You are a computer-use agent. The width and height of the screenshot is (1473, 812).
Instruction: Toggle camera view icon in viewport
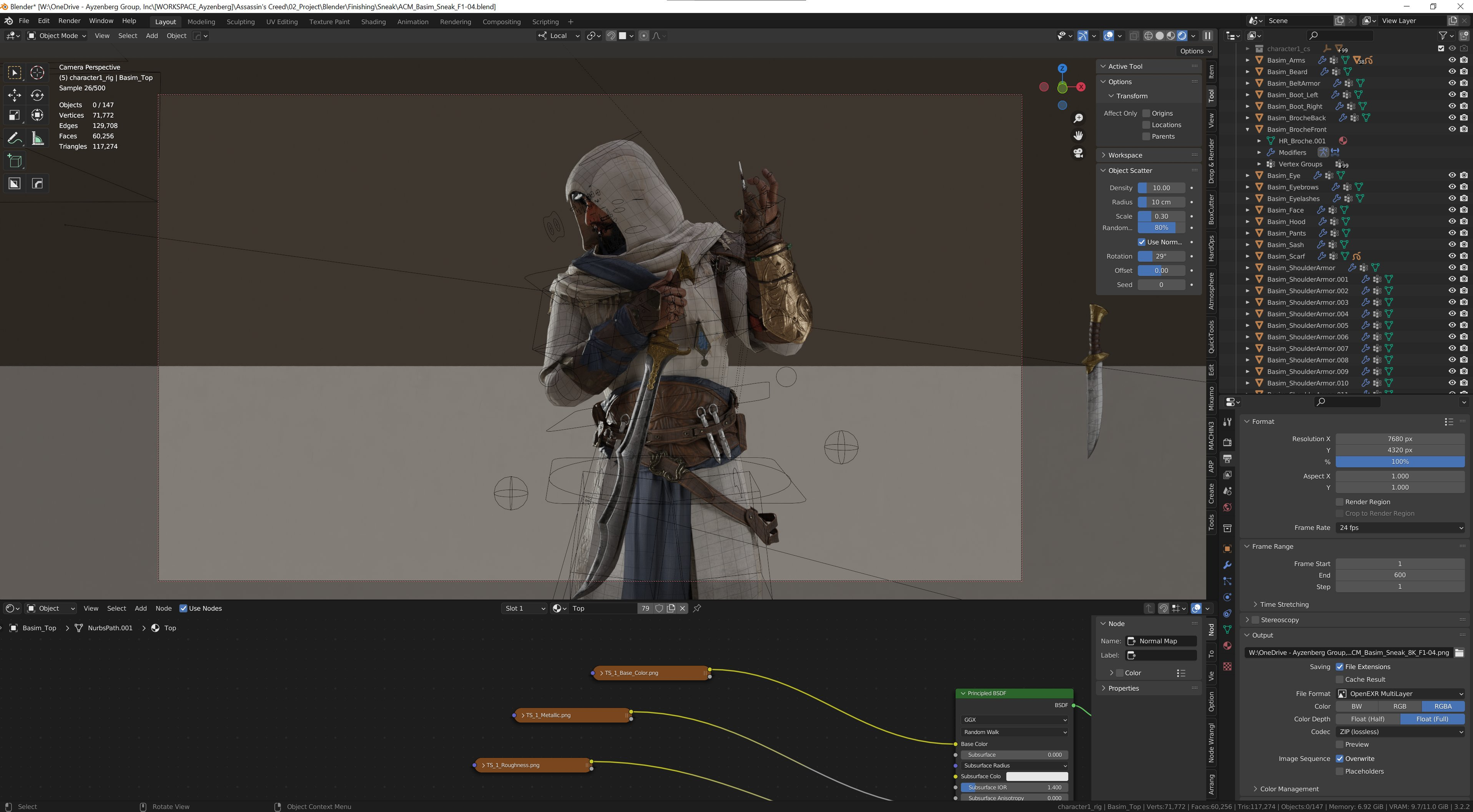1078,153
